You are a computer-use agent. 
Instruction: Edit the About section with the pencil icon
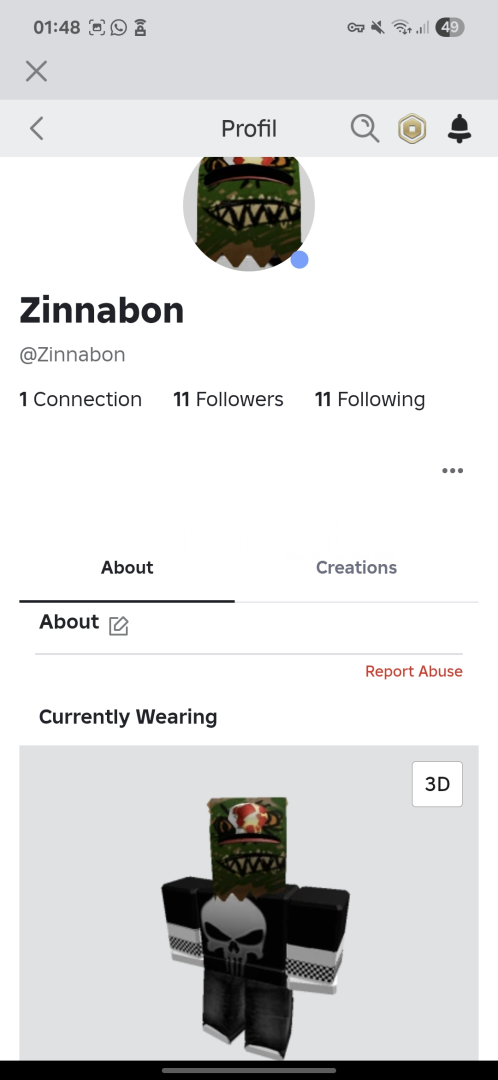pos(118,625)
